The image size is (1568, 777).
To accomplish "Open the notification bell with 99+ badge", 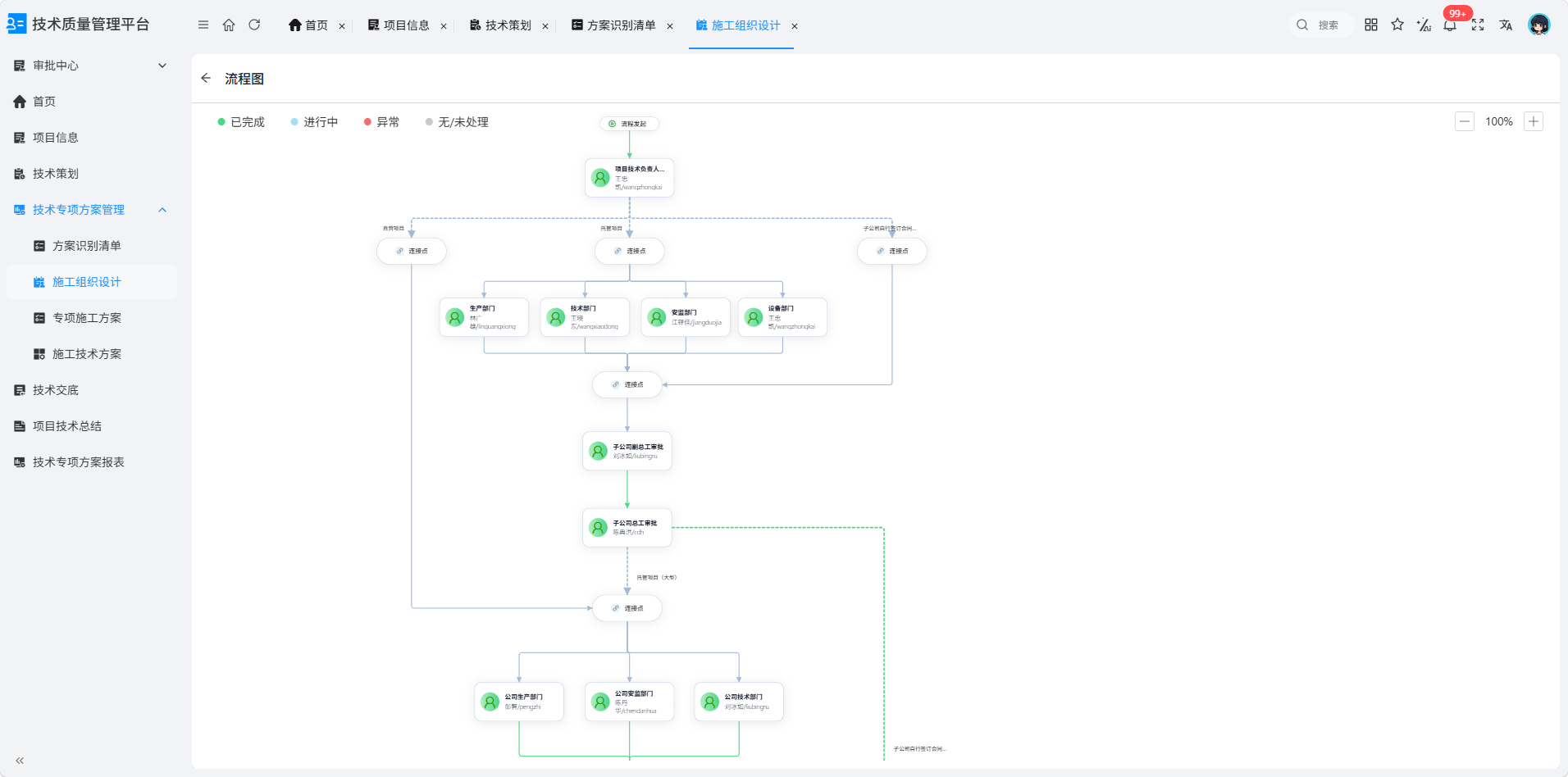I will (x=1451, y=25).
